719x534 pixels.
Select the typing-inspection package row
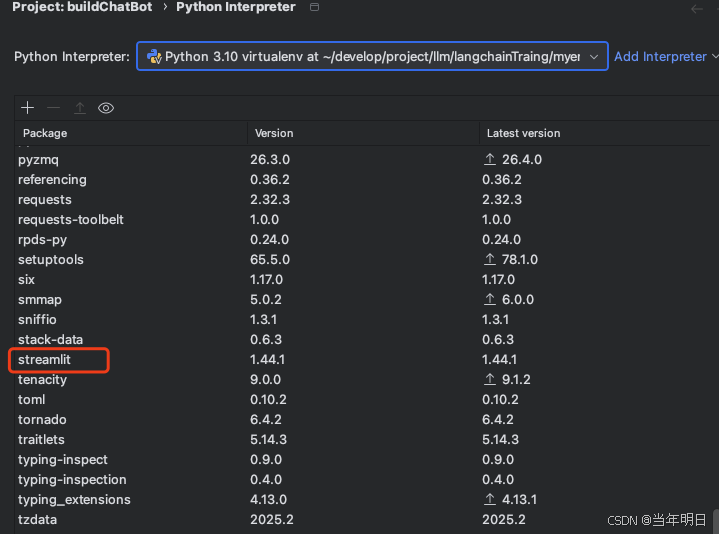tap(364, 480)
